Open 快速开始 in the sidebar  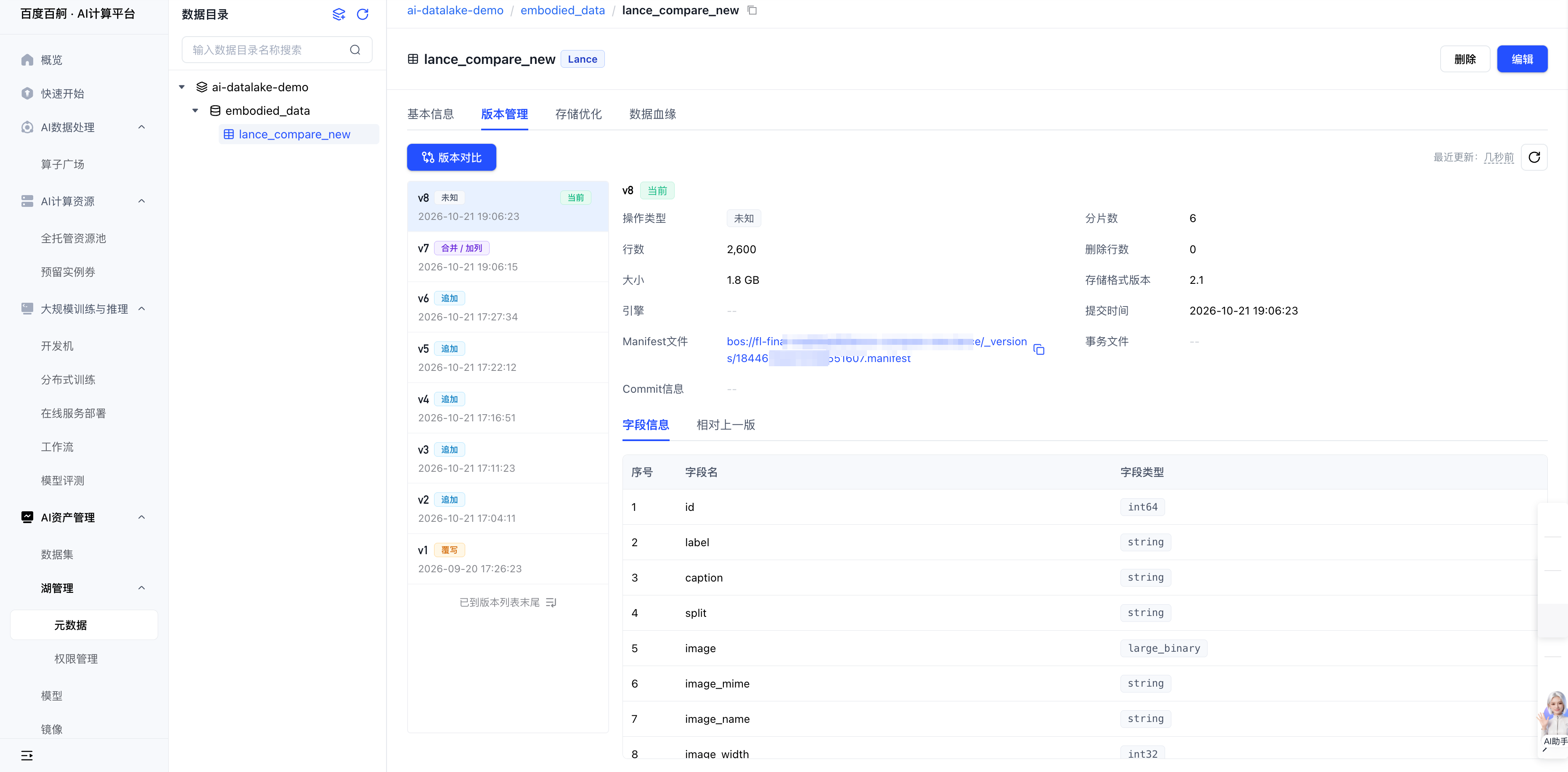(62, 94)
